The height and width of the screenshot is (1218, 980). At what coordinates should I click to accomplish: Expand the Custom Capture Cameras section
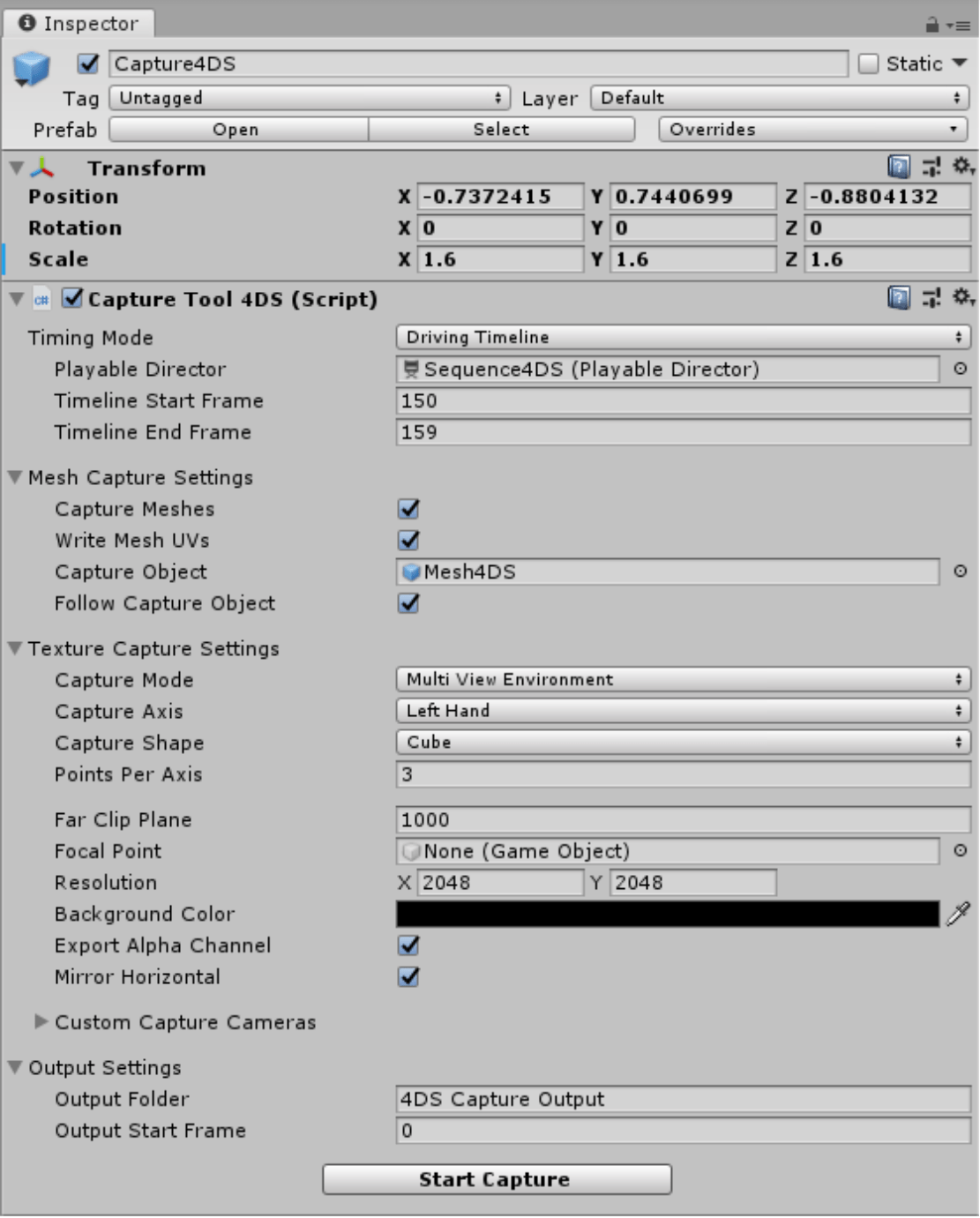[x=39, y=1023]
